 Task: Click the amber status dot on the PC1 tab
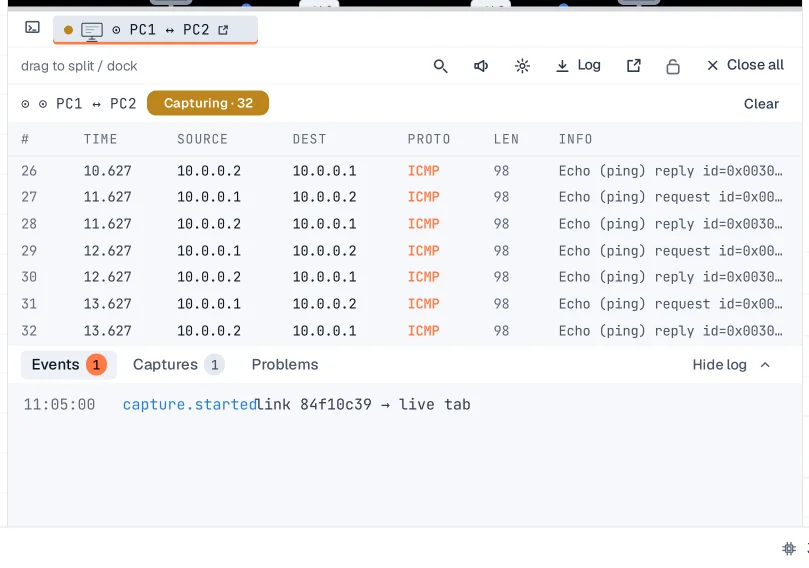pyautogui.click(x=68, y=30)
